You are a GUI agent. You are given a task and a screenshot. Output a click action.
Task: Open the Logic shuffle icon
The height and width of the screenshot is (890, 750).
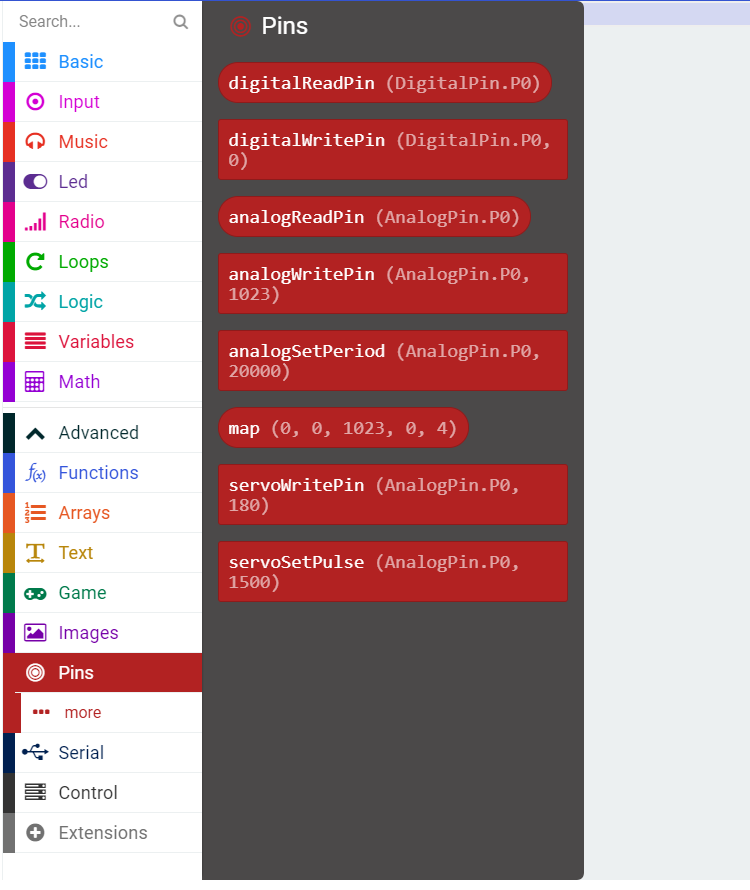(x=35, y=301)
